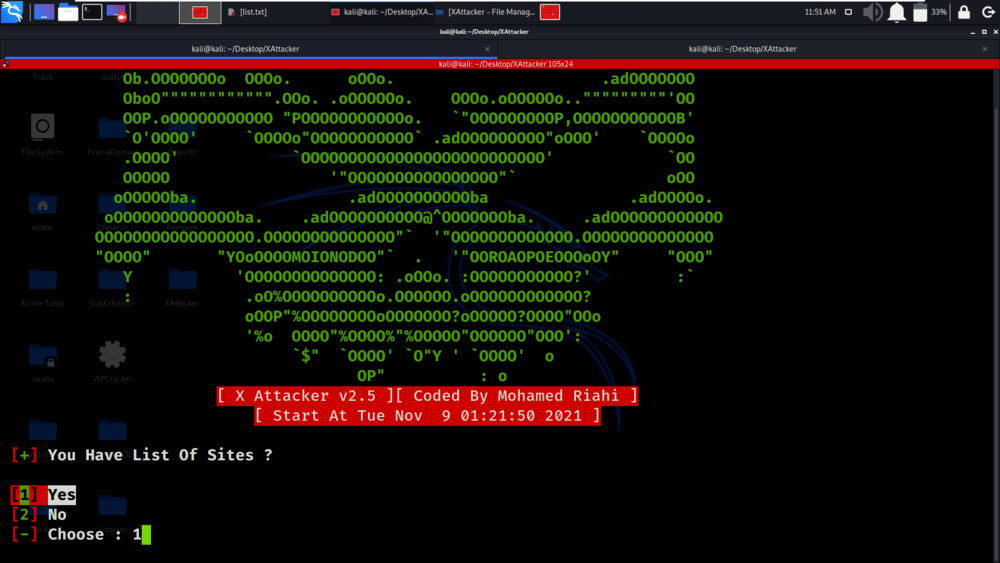Click the red window icon after File Manager
Image resolution: width=1000 pixels, height=563 pixels.
(x=550, y=11)
